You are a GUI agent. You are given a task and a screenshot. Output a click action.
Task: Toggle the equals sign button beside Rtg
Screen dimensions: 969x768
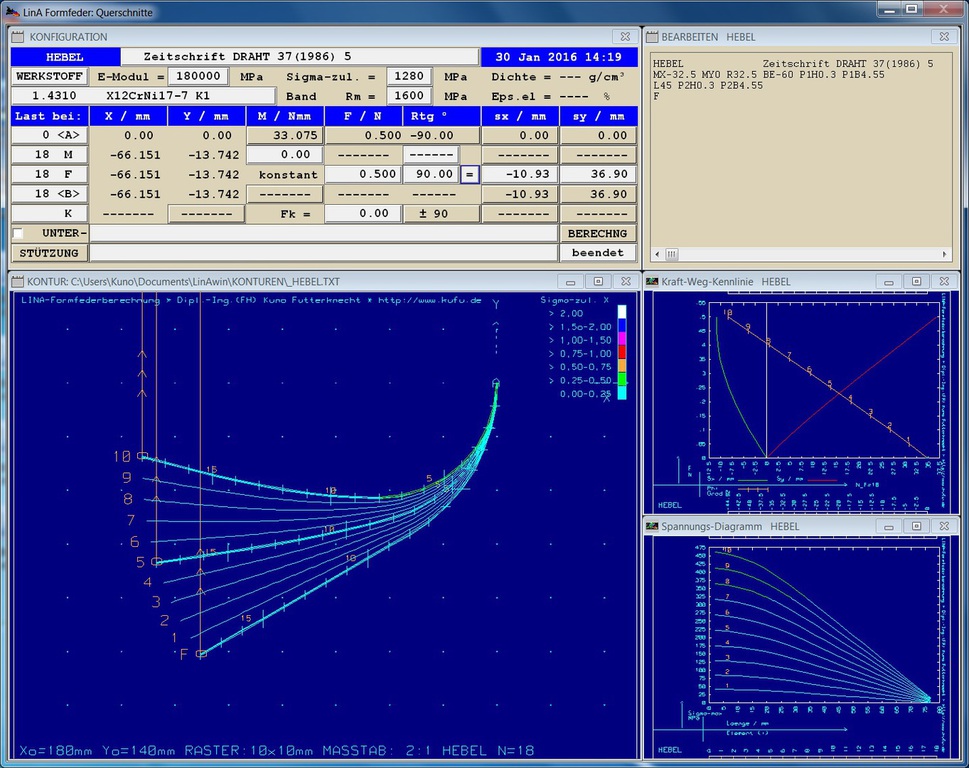pyautogui.click(x=470, y=174)
